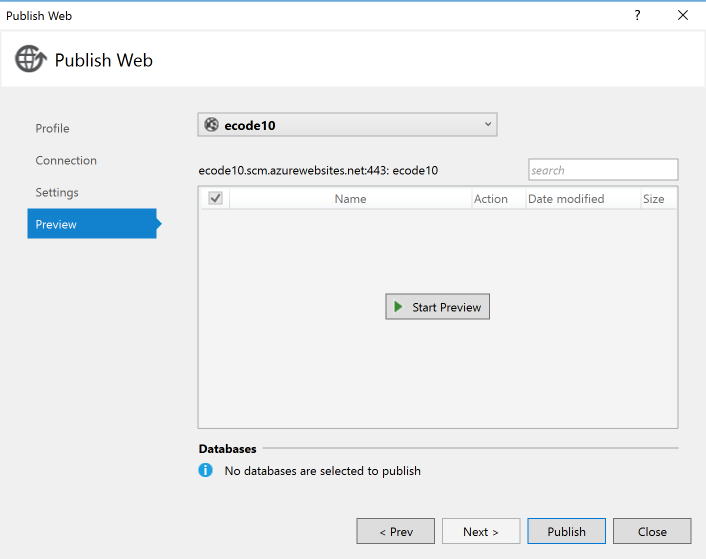Click the blue database info icon
The image size is (706, 559).
tap(206, 470)
